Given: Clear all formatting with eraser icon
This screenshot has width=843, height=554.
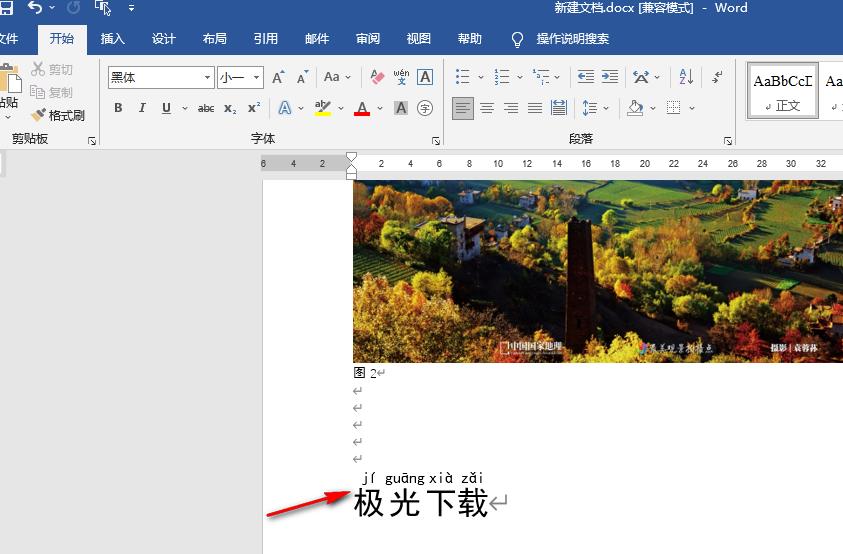Looking at the screenshot, I should pyautogui.click(x=377, y=77).
